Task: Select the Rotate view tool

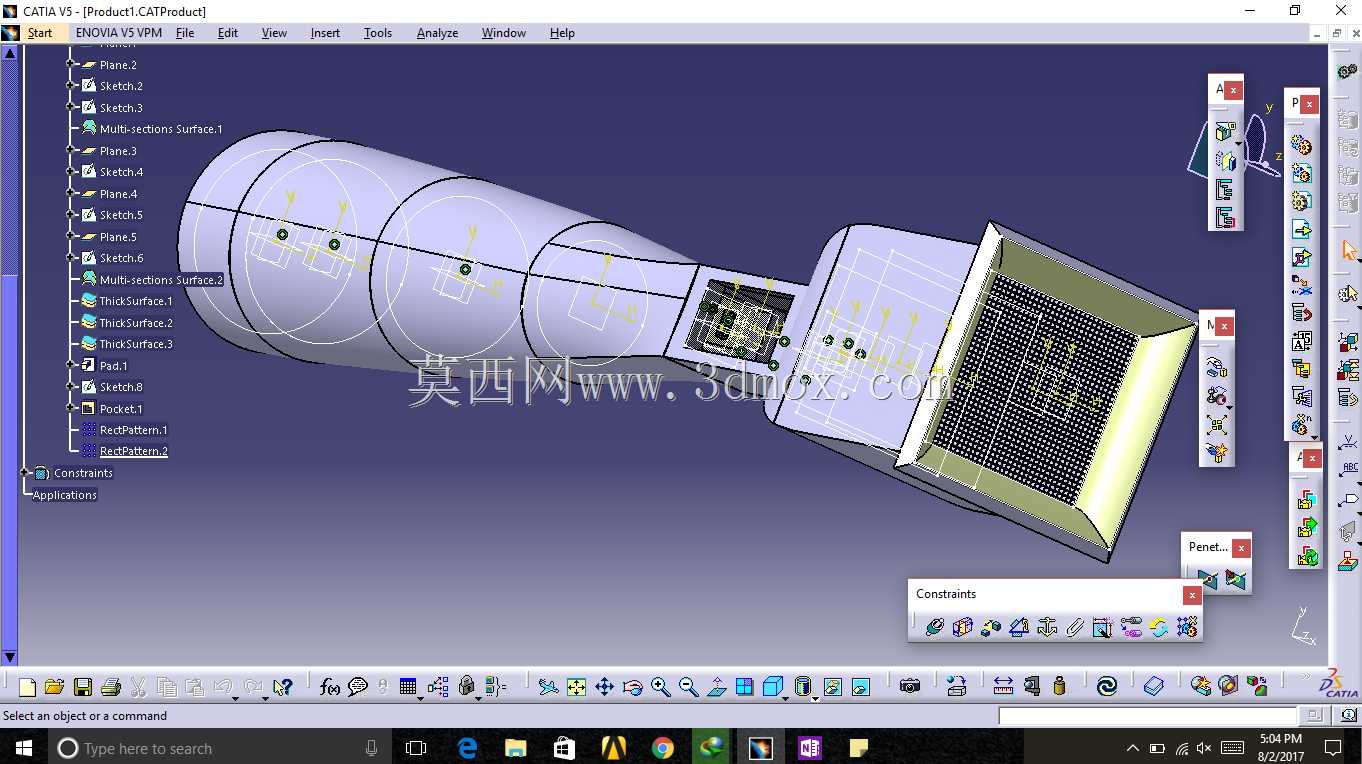Action: [x=632, y=687]
